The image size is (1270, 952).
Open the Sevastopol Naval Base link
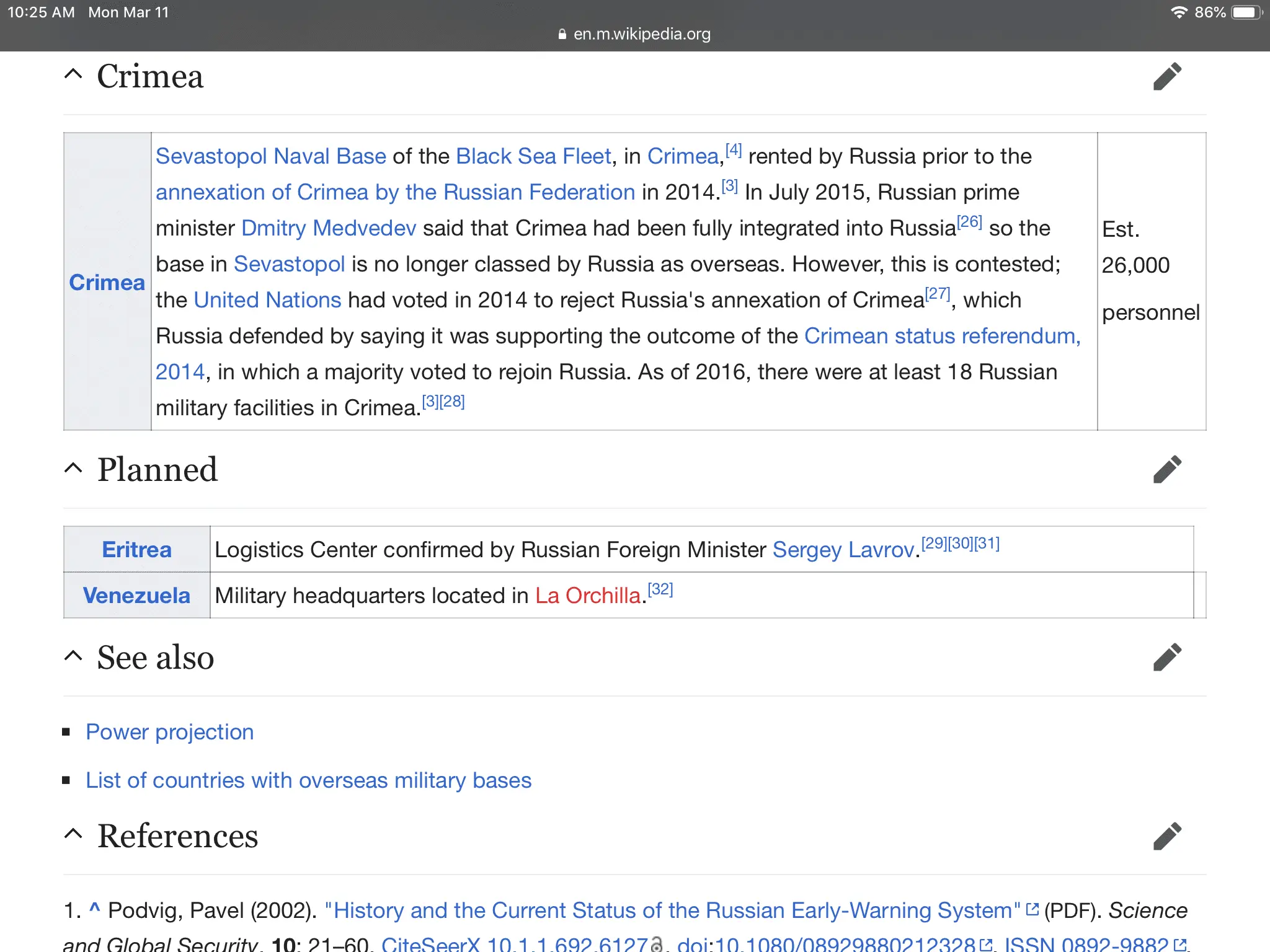[x=270, y=156]
